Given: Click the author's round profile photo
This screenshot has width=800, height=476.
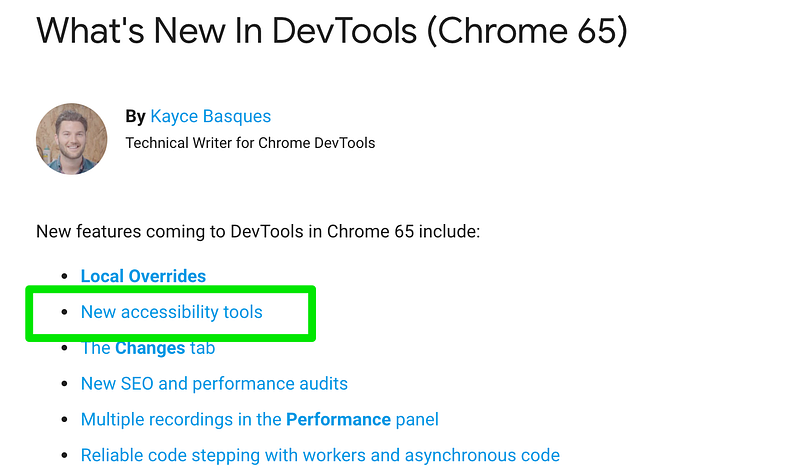Looking at the screenshot, I should click(x=71, y=139).
